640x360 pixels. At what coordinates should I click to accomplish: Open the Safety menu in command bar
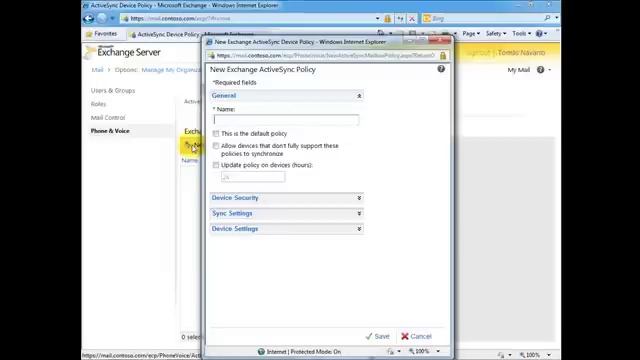pos(496,33)
